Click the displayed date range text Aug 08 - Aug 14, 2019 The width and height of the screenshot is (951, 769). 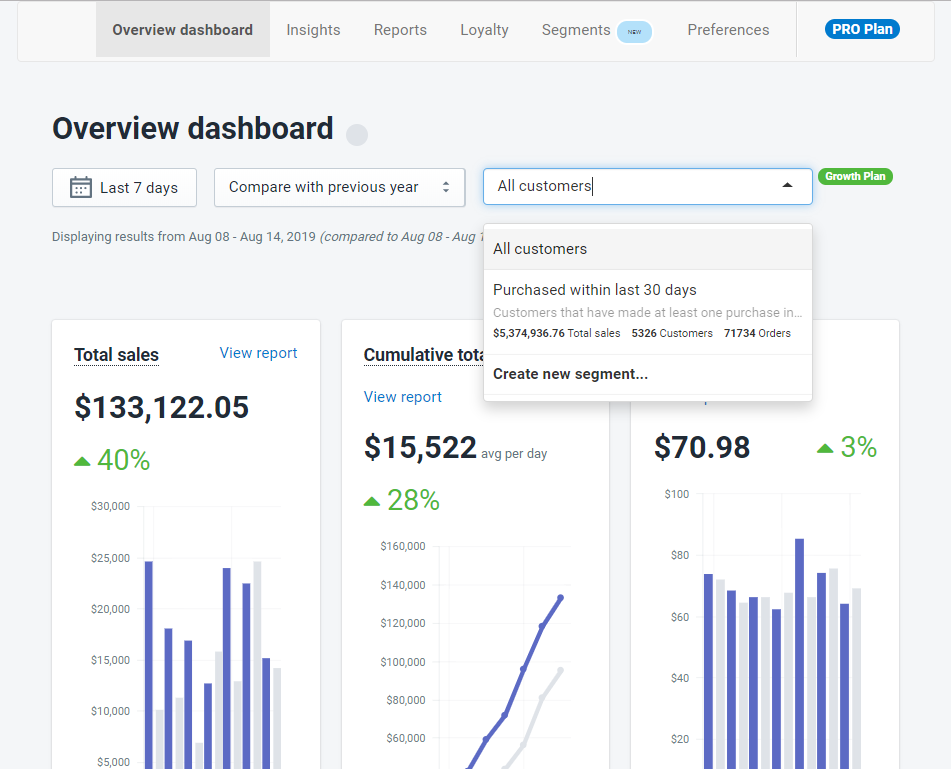252,237
